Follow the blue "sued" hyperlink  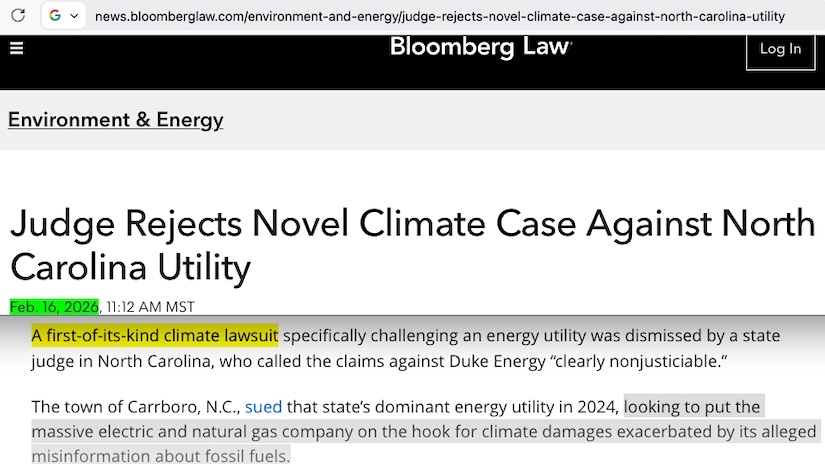(263, 407)
